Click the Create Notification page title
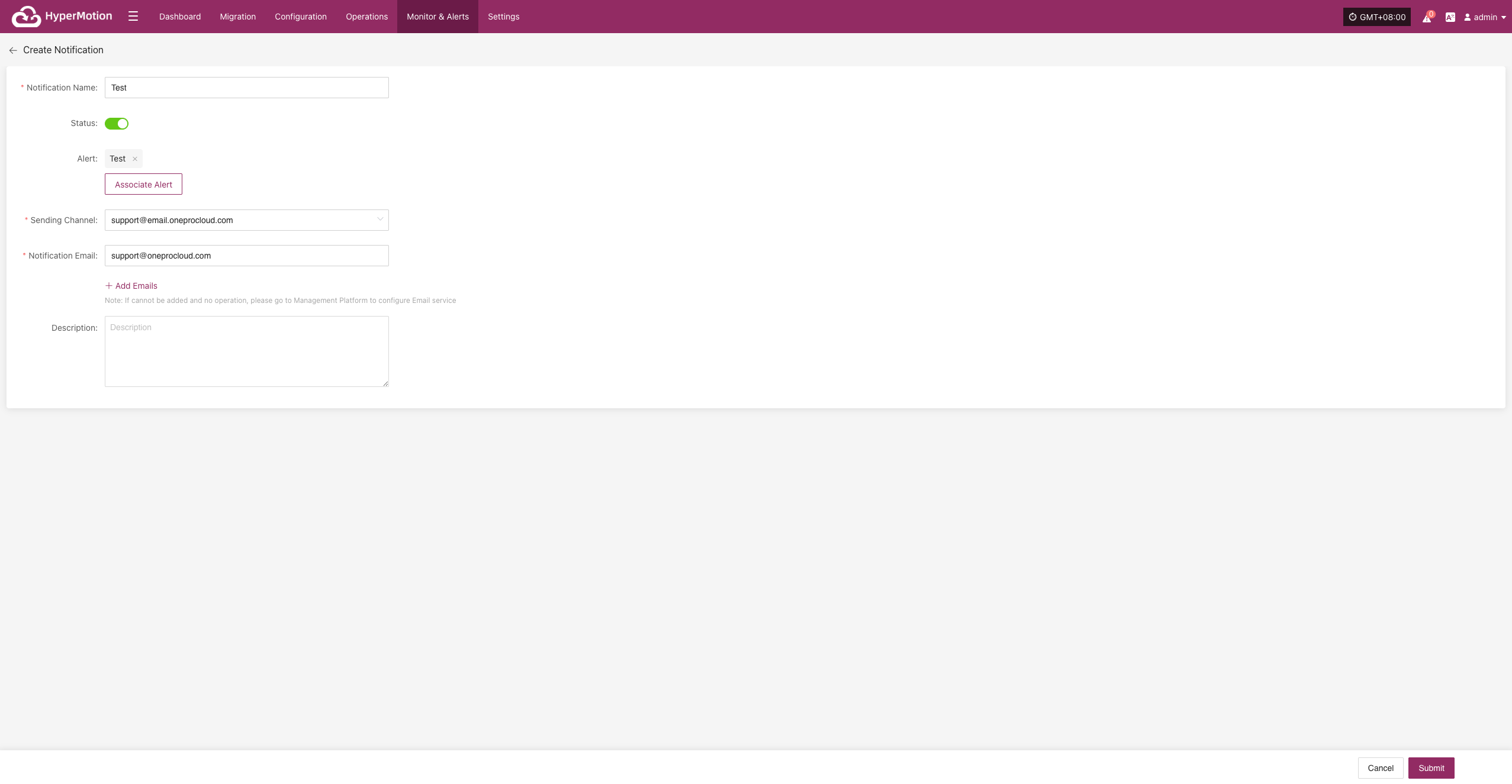The width and height of the screenshot is (1512, 784). pos(63,50)
